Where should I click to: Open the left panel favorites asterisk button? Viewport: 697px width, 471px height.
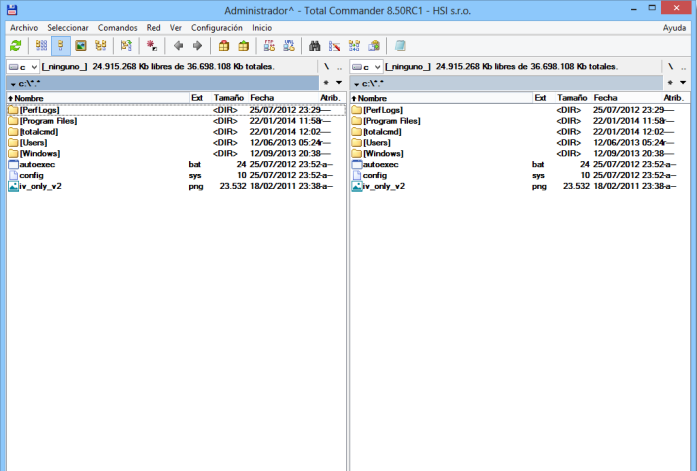326,83
